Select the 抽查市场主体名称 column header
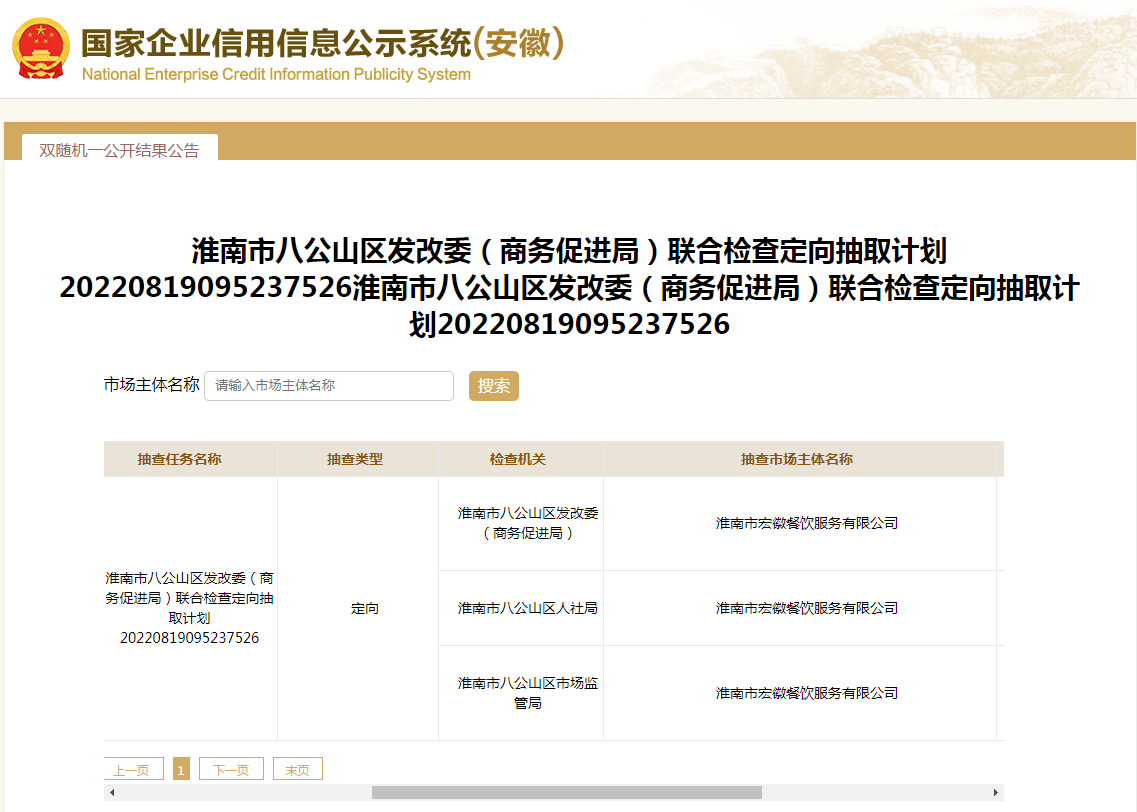This screenshot has height=812, width=1137. pos(797,459)
